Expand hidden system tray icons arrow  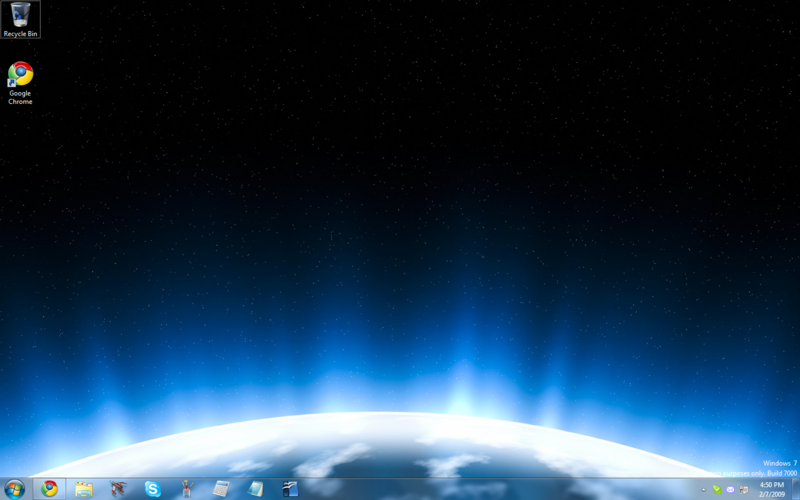(x=703, y=490)
